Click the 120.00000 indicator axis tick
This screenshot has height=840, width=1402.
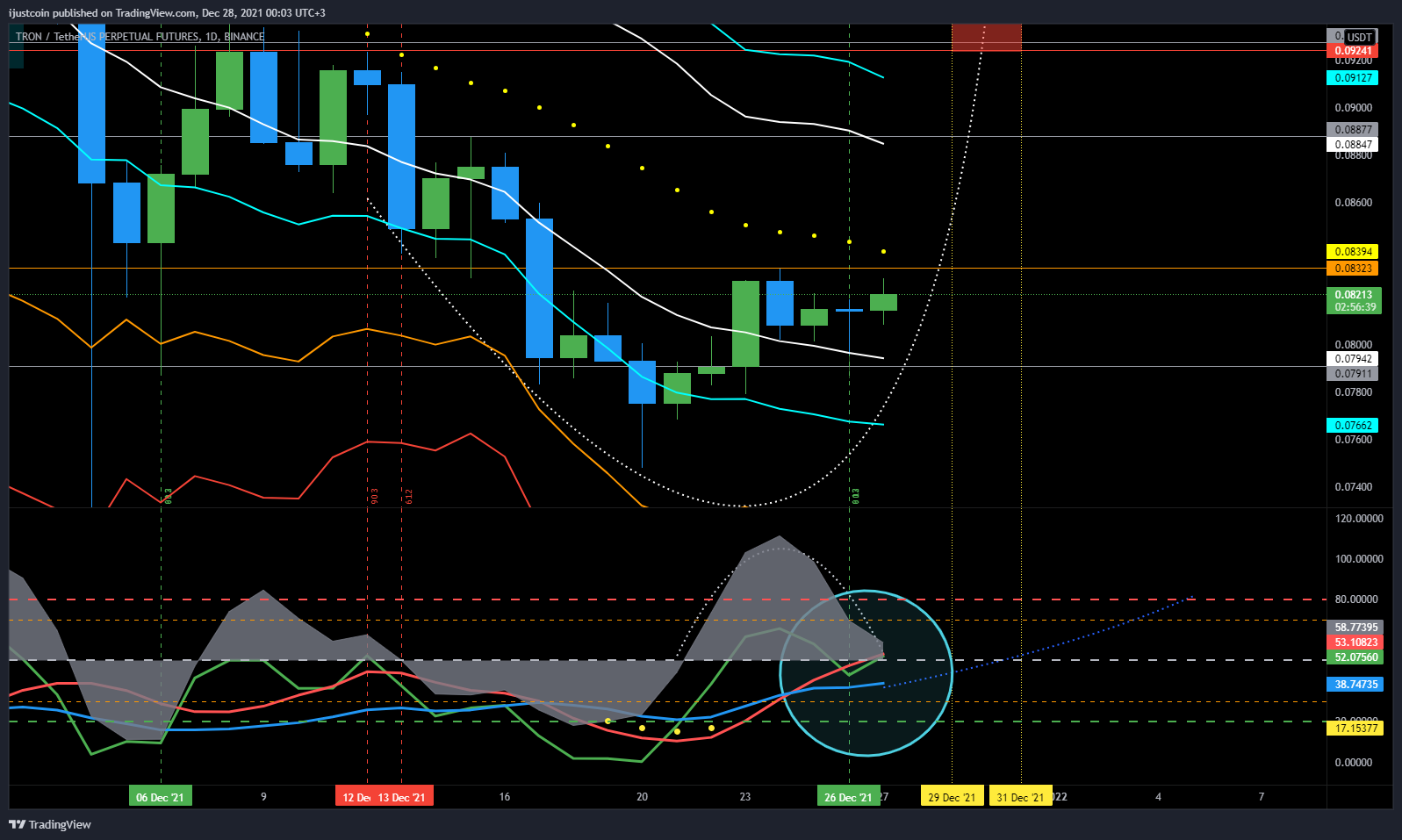point(1359,519)
